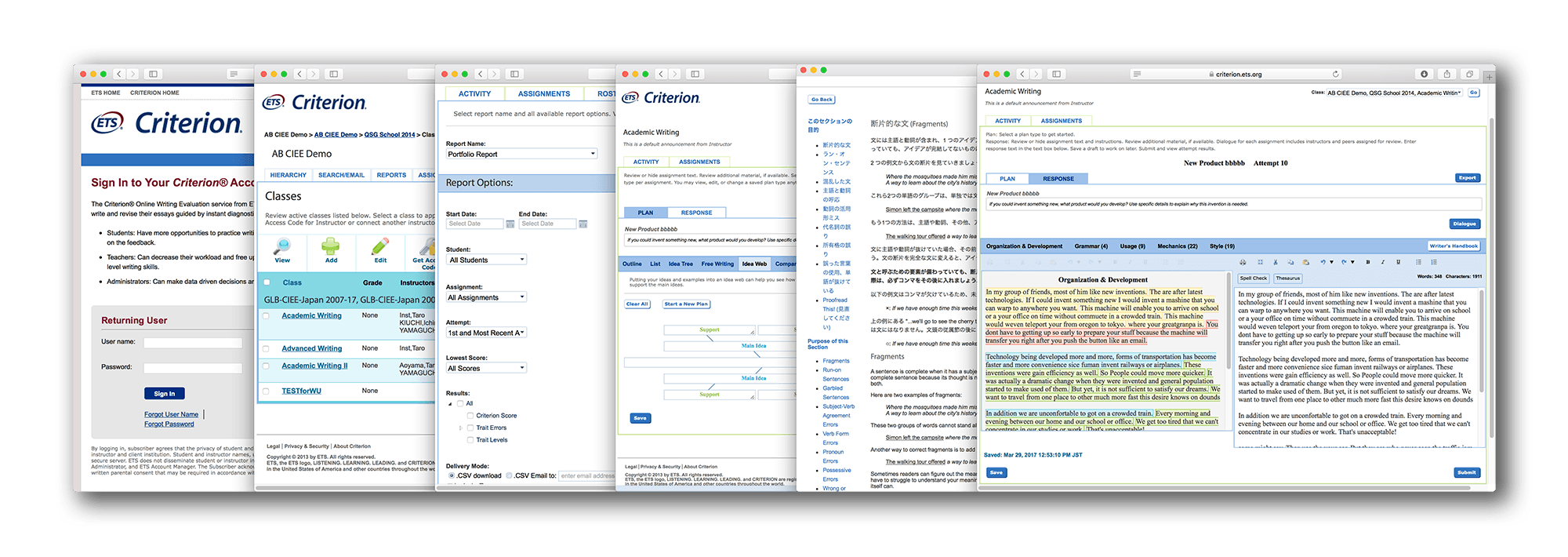
Task: Toggle bold formatting in essay editor
Action: [1368, 262]
